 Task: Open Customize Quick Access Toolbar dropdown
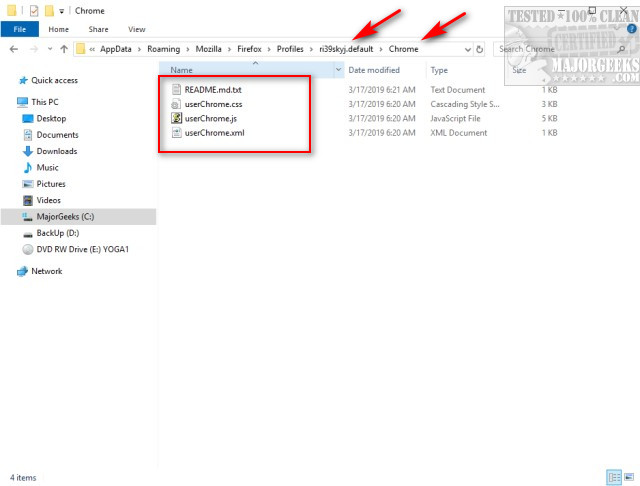click(x=61, y=11)
